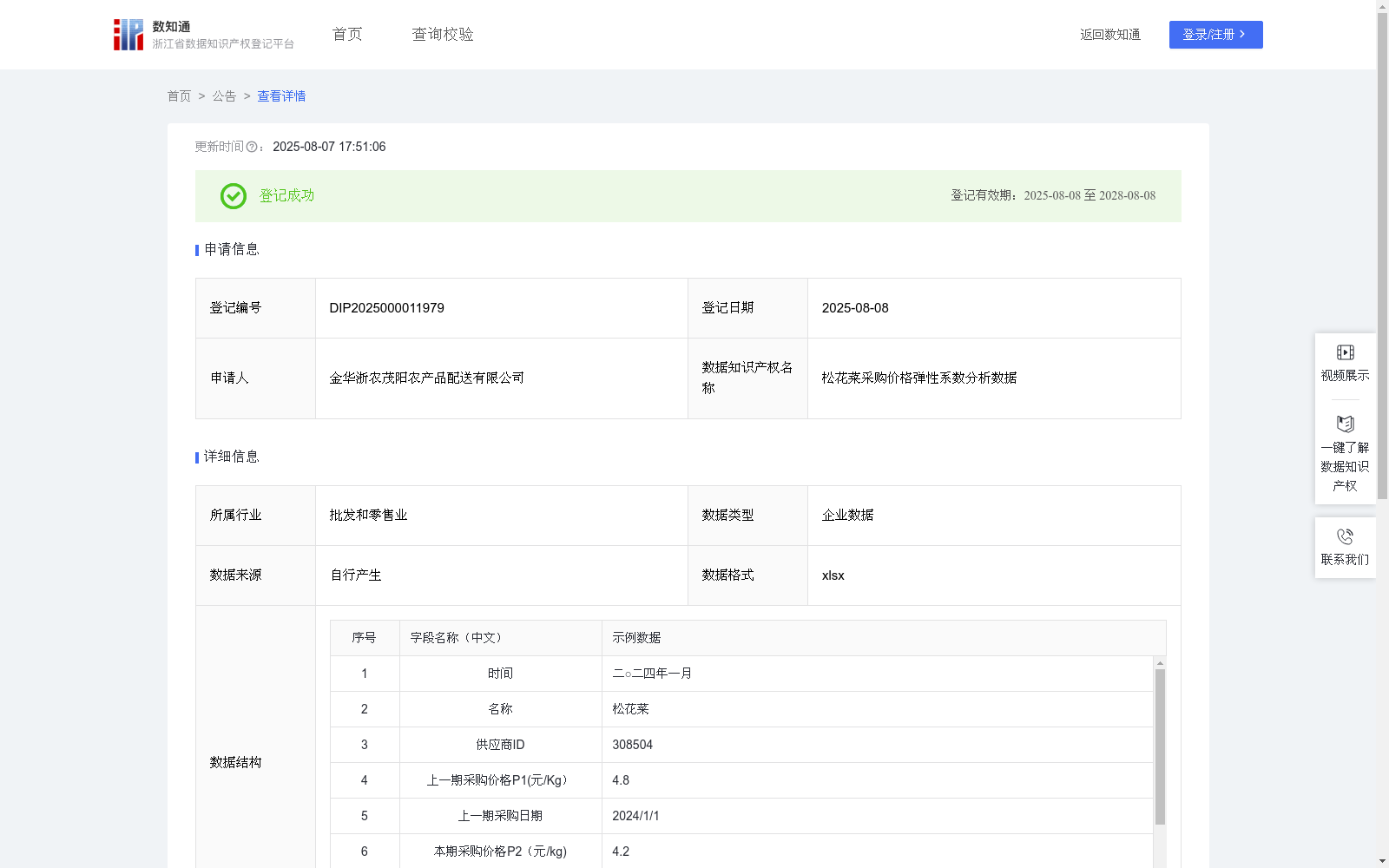Click the green 登记成功 checkmark icon
This screenshot has width=1389, height=868.
[x=233, y=196]
